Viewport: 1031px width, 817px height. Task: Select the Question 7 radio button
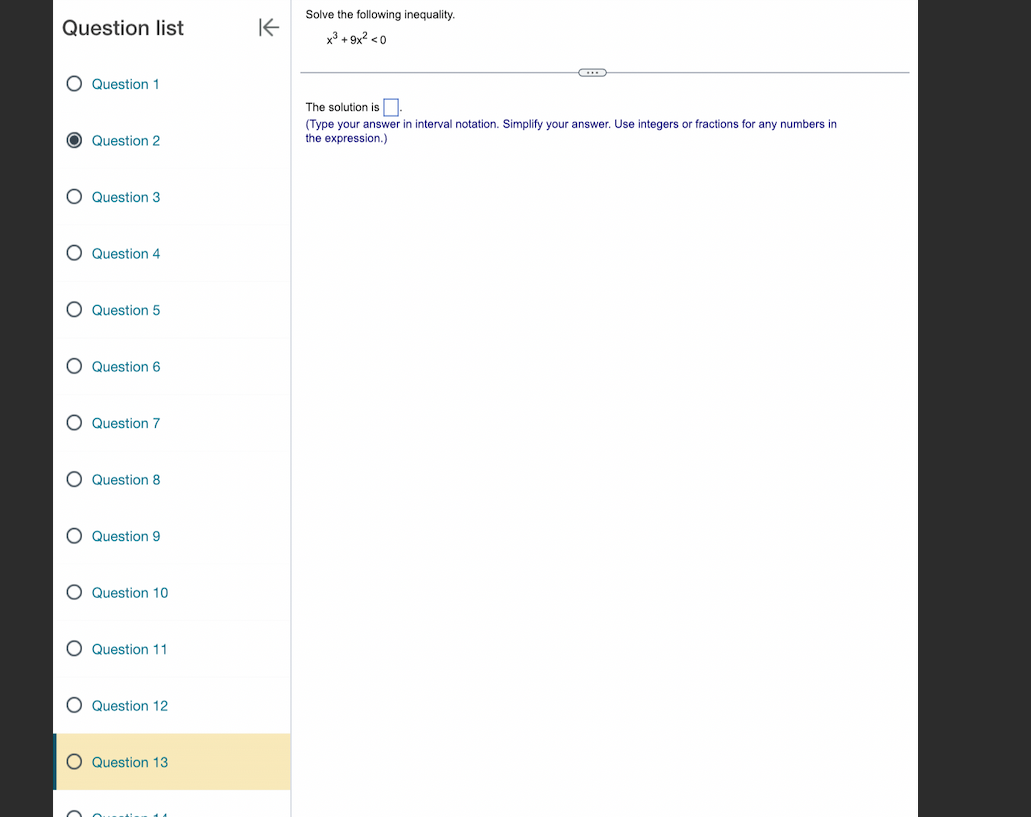click(x=74, y=423)
